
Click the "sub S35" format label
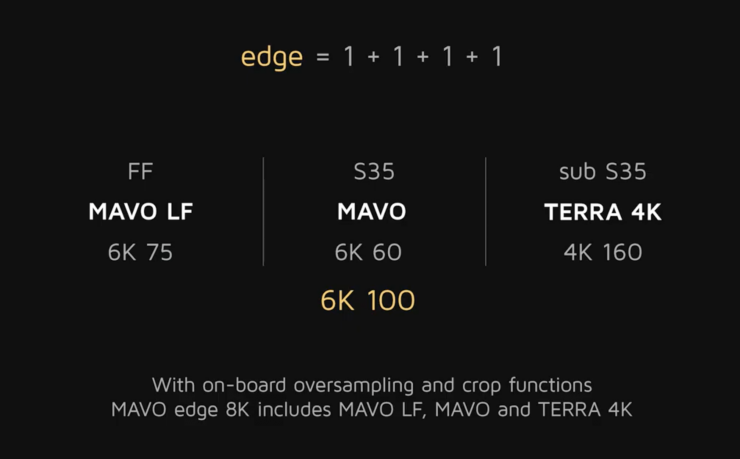603,172
